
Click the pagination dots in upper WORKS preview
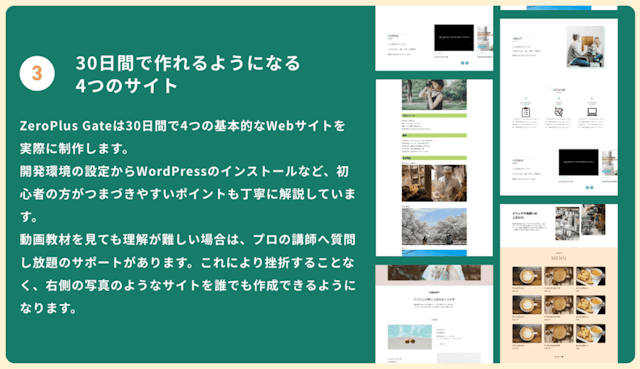click(x=465, y=63)
